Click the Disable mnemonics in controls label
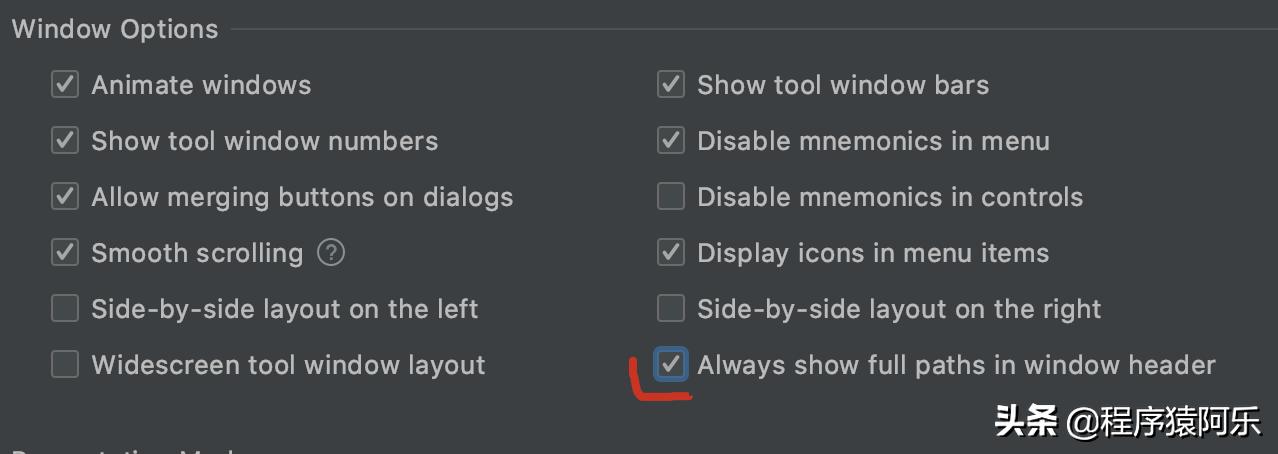The width and height of the screenshot is (1278, 454). tap(890, 197)
